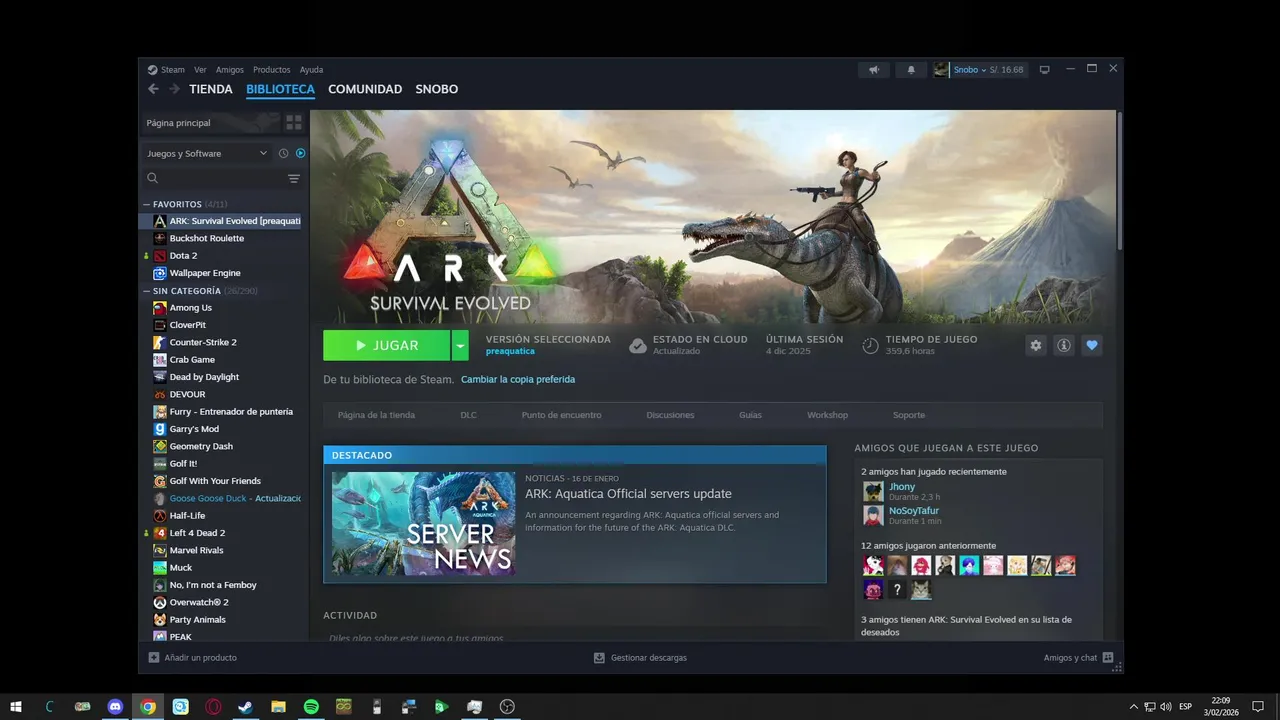Open game settings gear icon
The height and width of the screenshot is (720, 1280).
point(1036,345)
